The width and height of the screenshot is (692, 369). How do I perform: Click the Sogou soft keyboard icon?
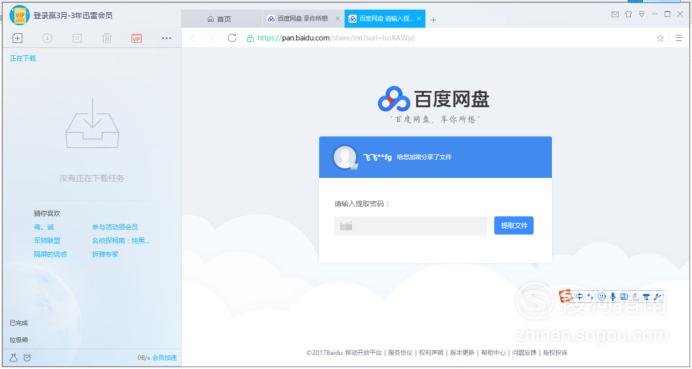tap(624, 297)
